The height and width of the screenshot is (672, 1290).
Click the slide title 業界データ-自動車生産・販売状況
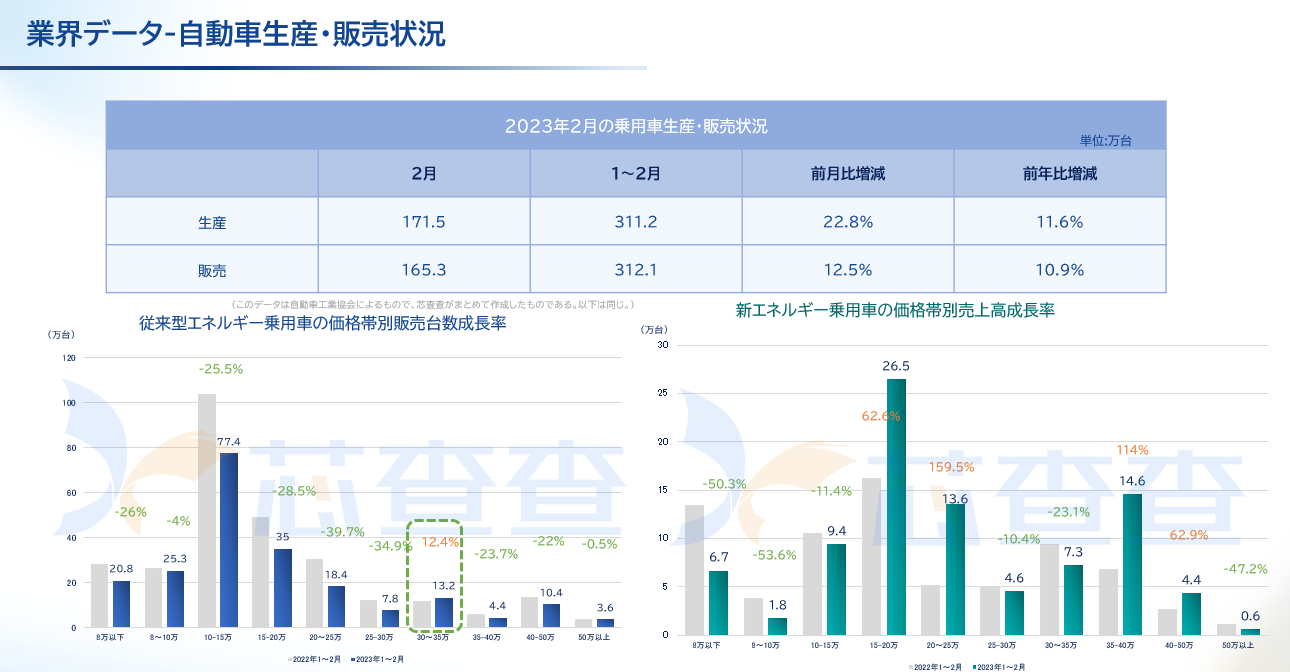click(x=235, y=35)
